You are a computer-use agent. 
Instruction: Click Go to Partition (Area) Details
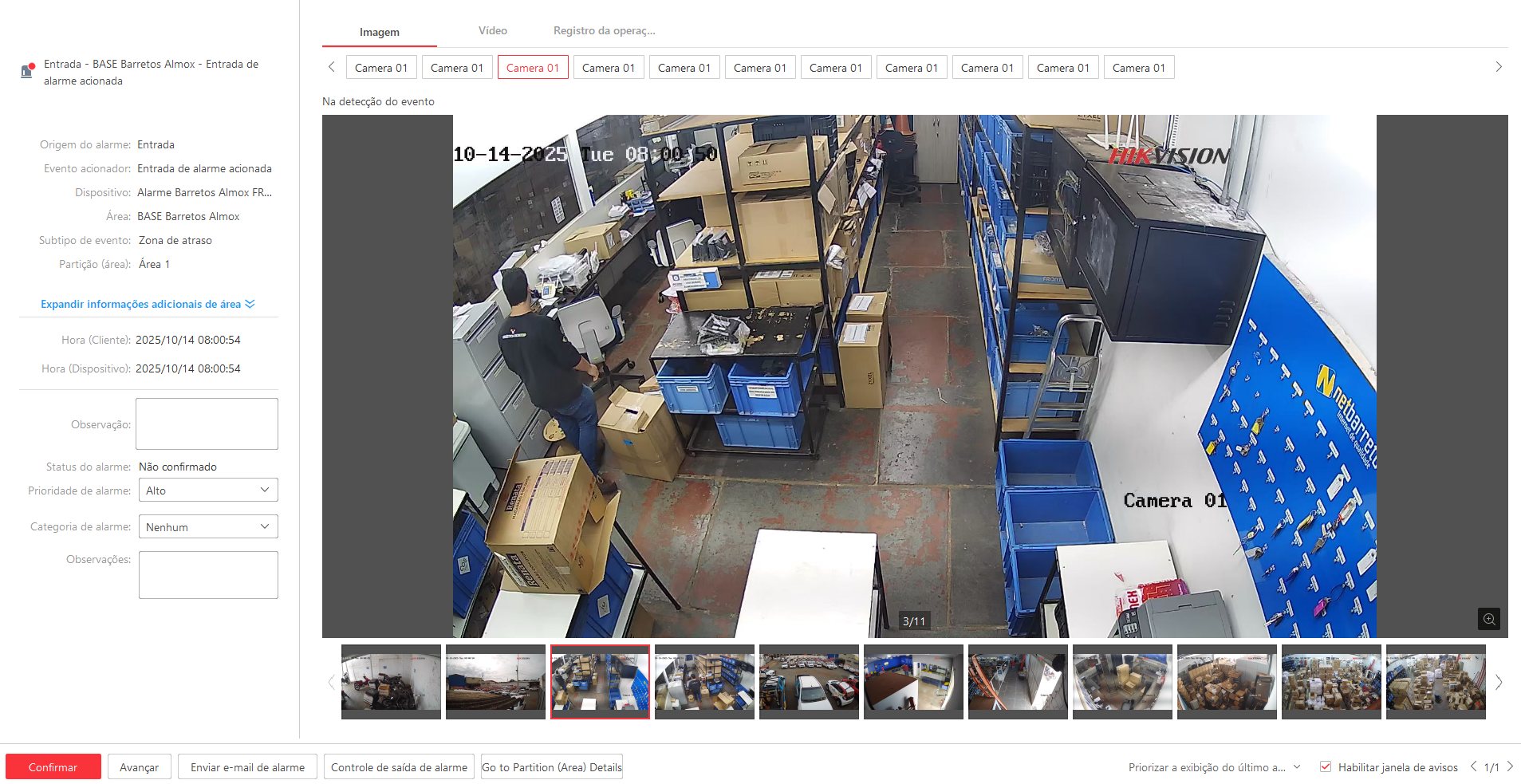point(552,767)
